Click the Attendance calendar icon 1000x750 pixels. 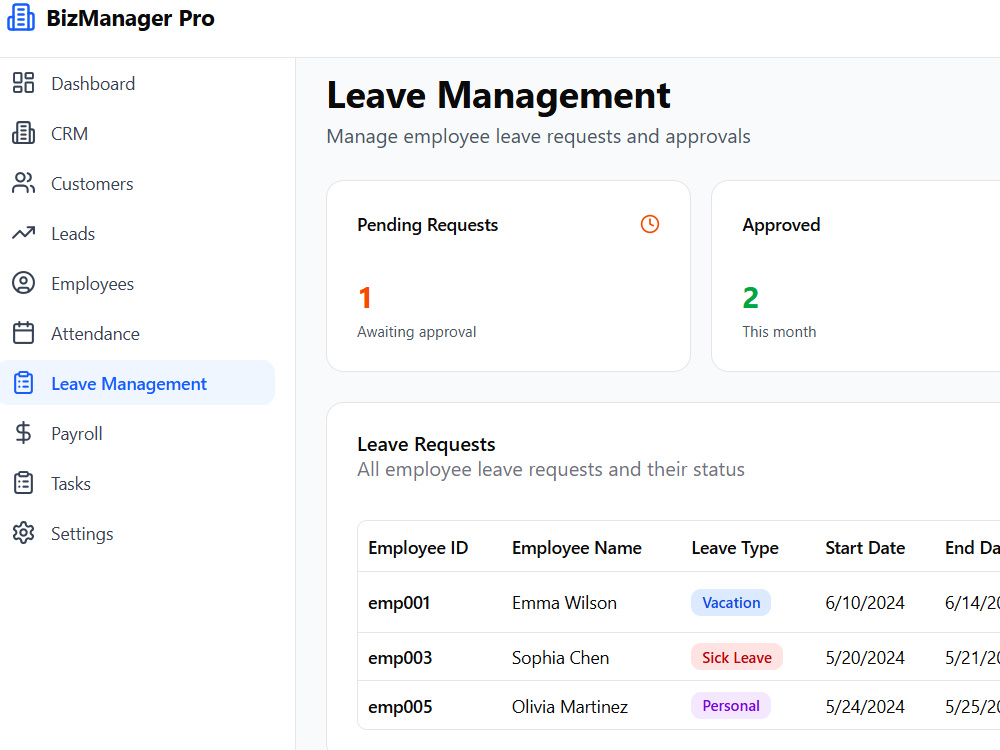24,333
